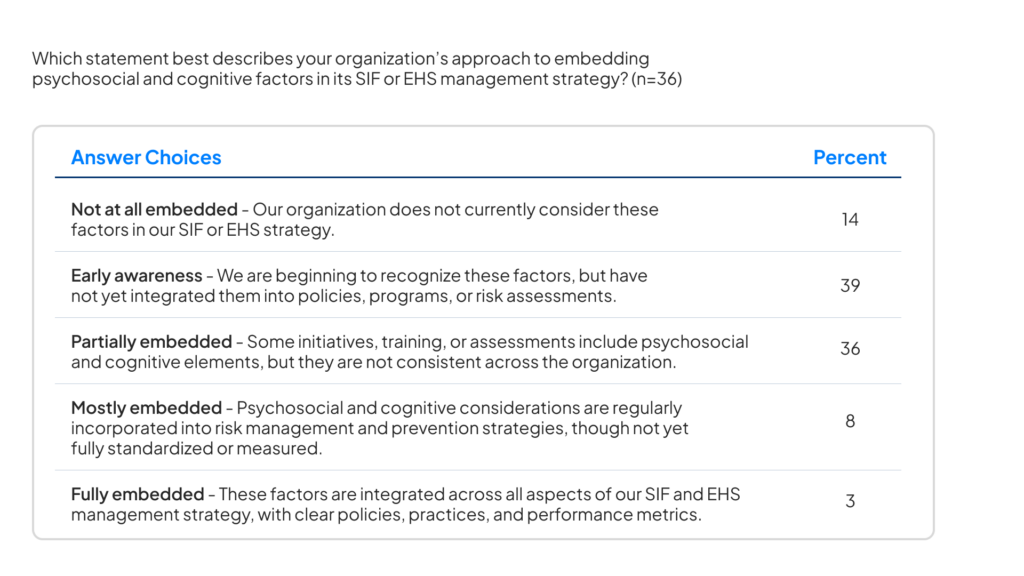The width and height of the screenshot is (1024, 576).
Task: Click the Answer Choices column header
Action: [x=146, y=157]
